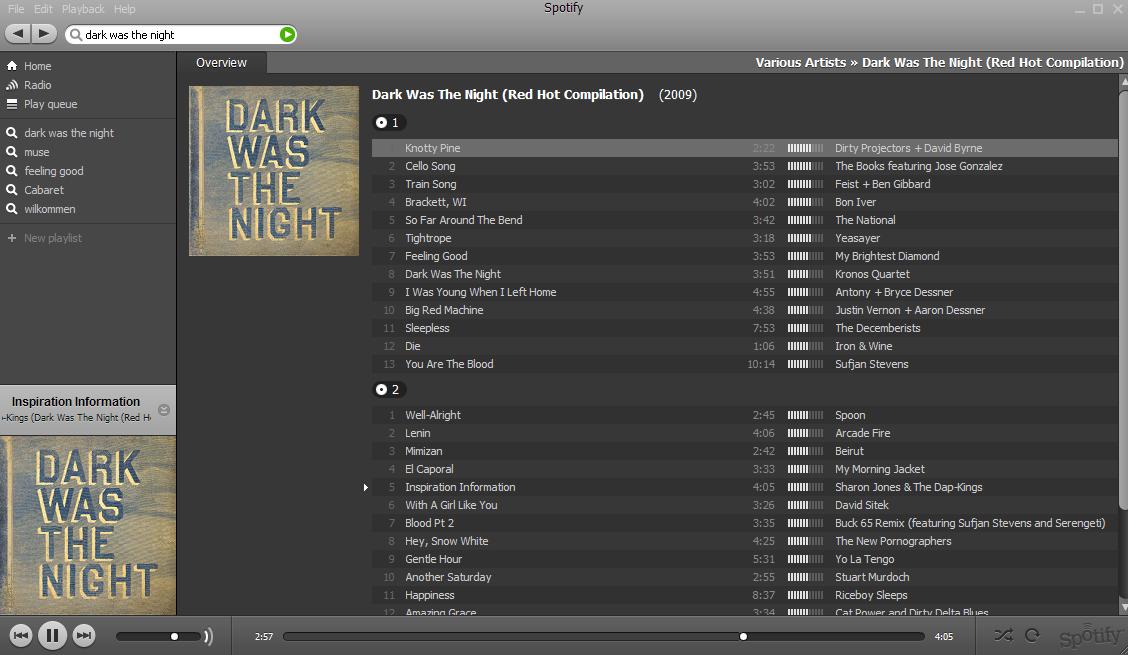1128x655 pixels.
Task: Switch to the Overview tab
Action: (221, 62)
